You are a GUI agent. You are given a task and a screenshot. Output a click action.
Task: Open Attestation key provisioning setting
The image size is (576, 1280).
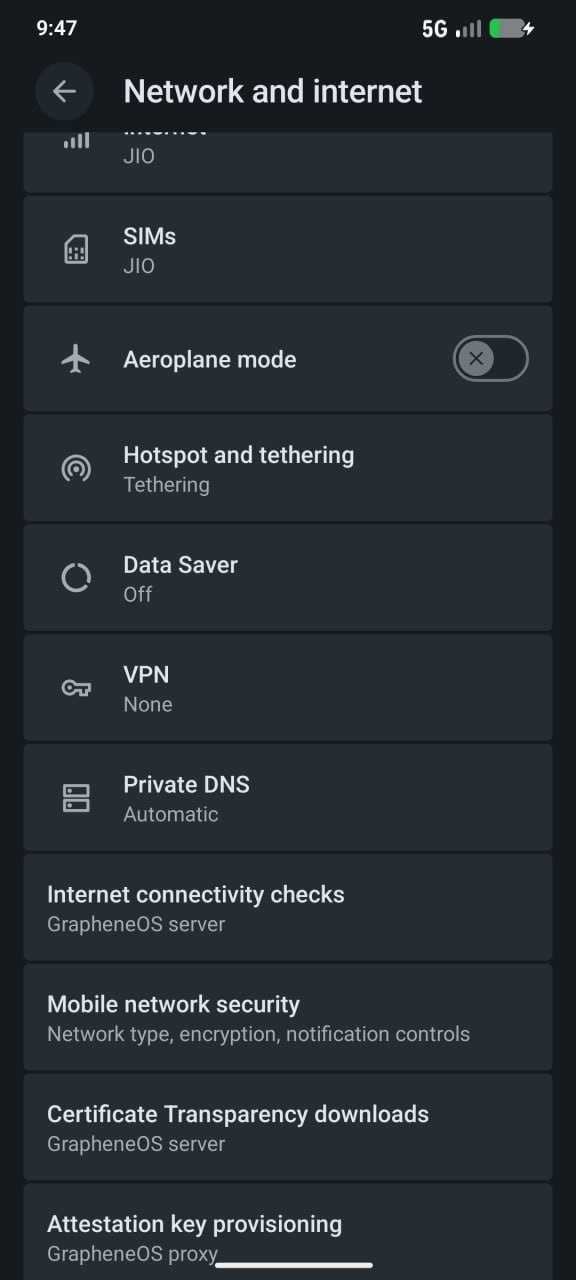pos(288,1232)
